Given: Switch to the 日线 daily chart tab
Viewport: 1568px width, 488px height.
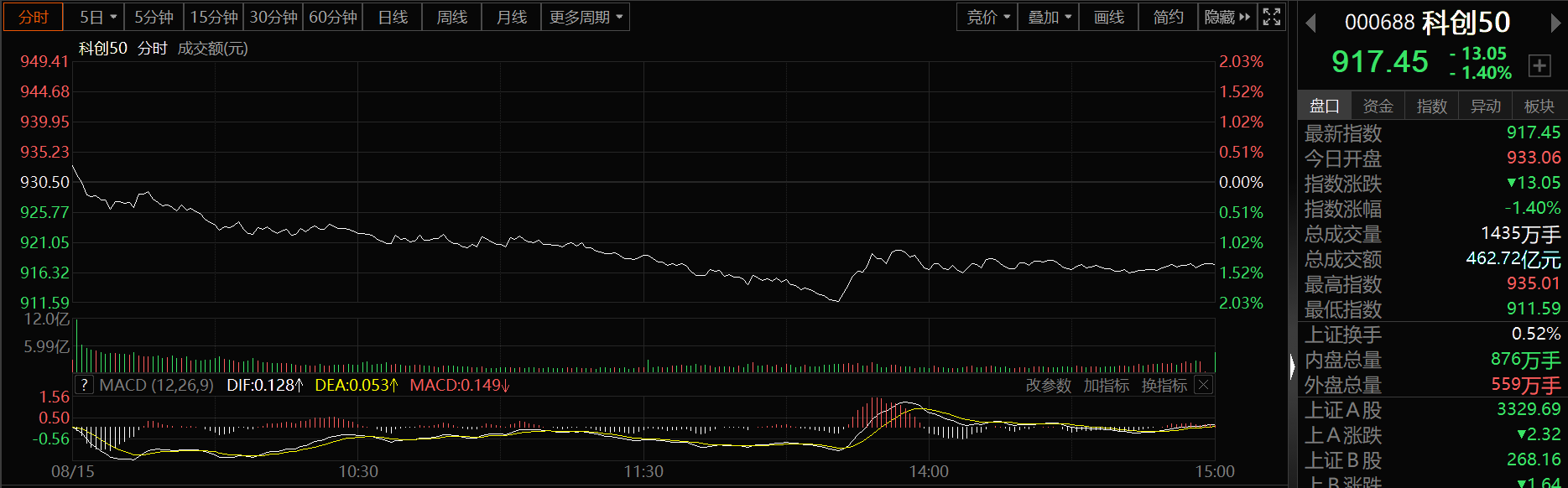Looking at the screenshot, I should coord(393,17).
